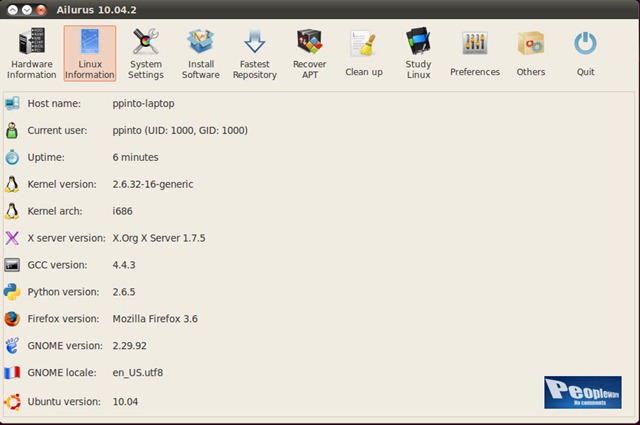Click the current user value with UID 1000
Viewport: 640px width, 425px height.
[x=180, y=131]
